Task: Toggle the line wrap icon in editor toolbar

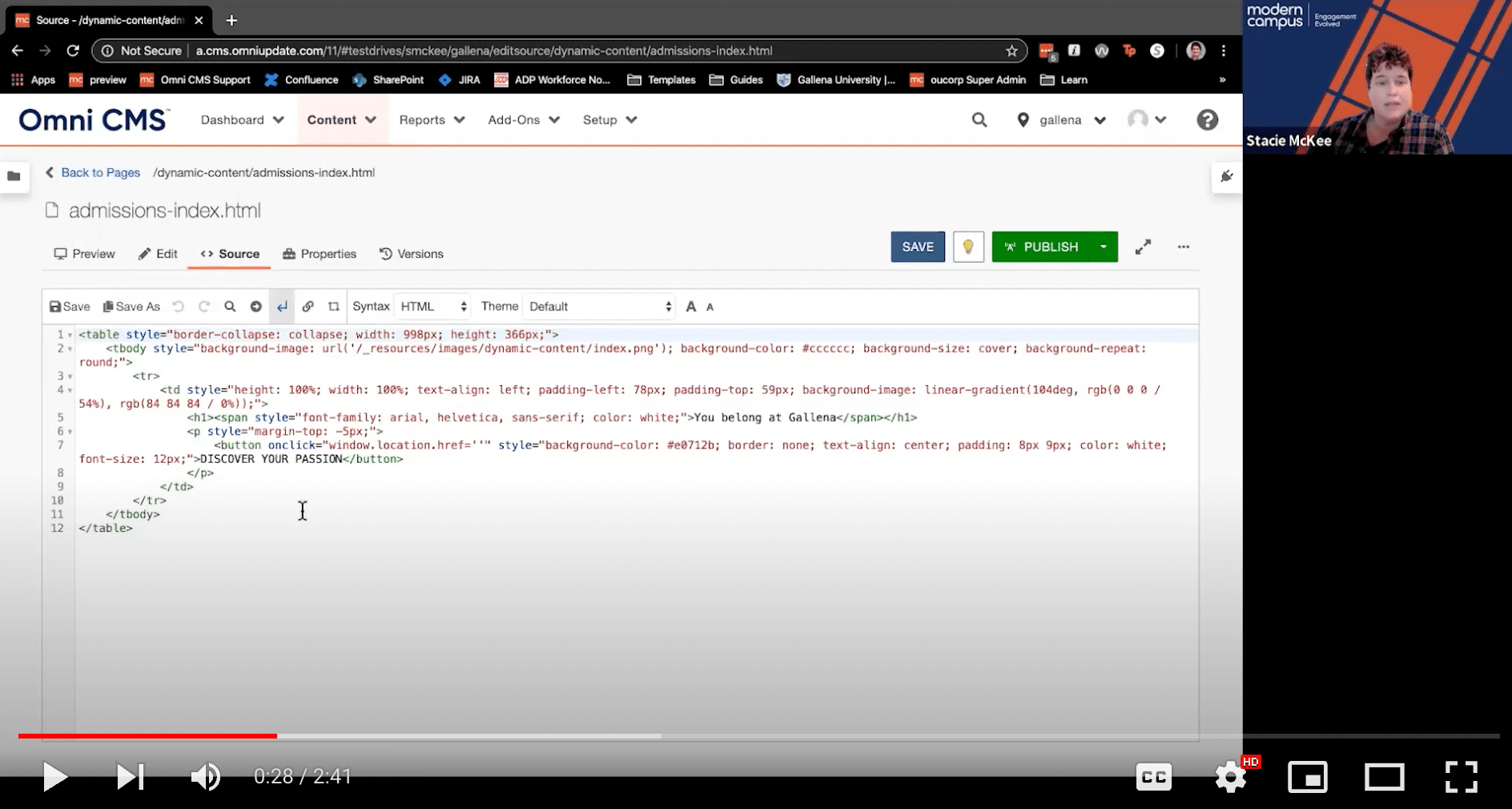Action: pos(282,307)
